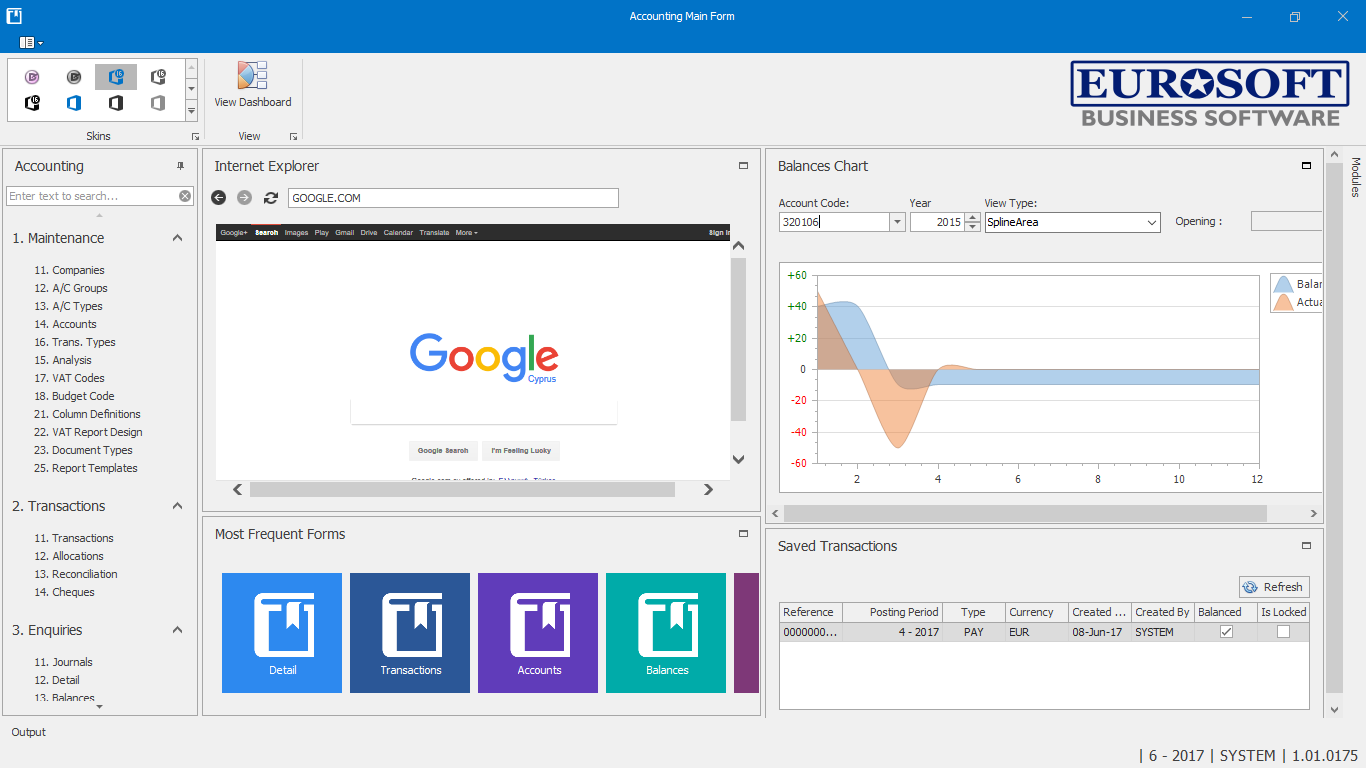Open the Balances form tile
This screenshot has height=768, width=1366.
click(666, 632)
